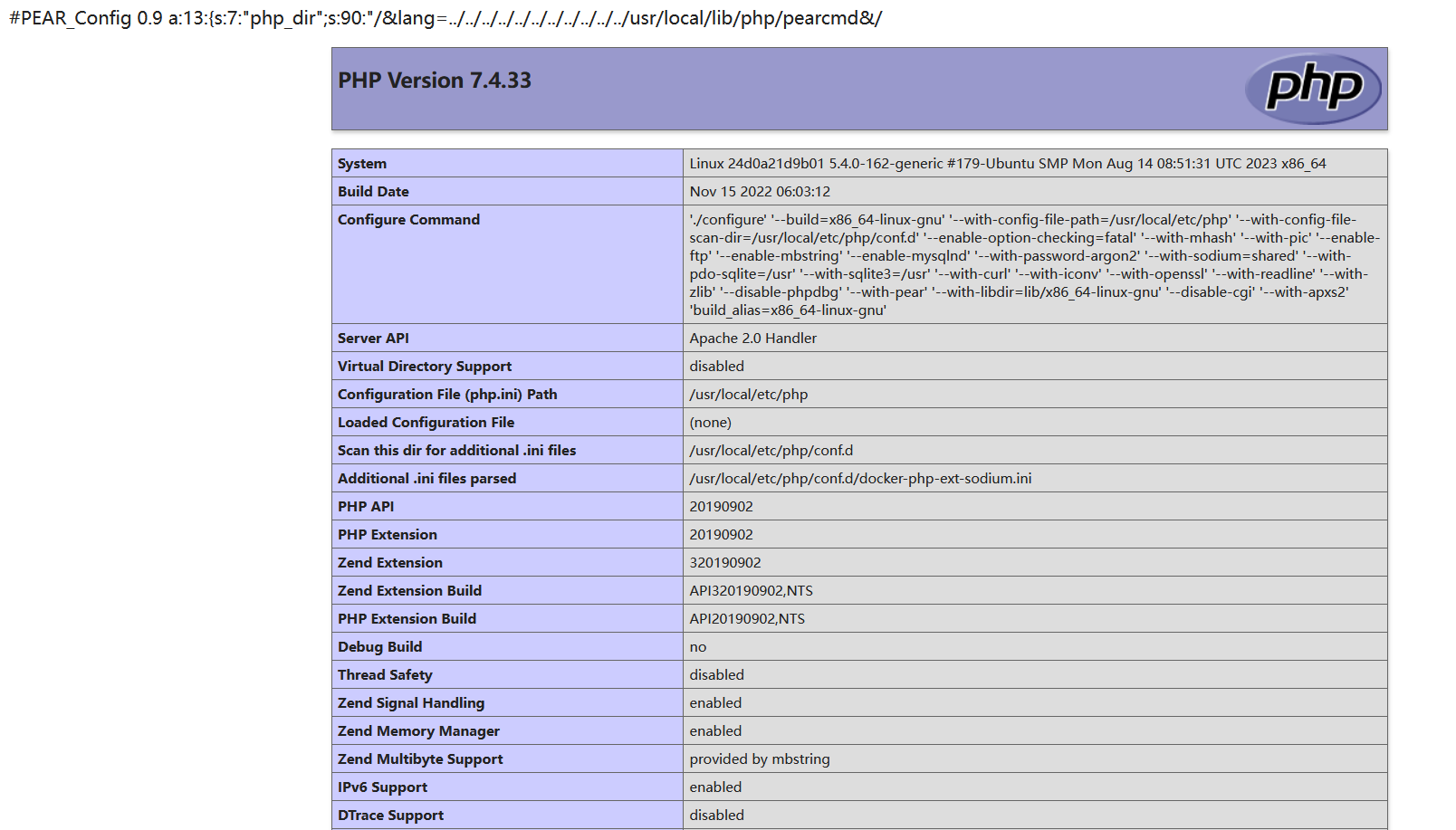Screen dimensions: 1456x830
Task: Select the Zend Extension Build label
Action: pyautogui.click(x=409, y=591)
